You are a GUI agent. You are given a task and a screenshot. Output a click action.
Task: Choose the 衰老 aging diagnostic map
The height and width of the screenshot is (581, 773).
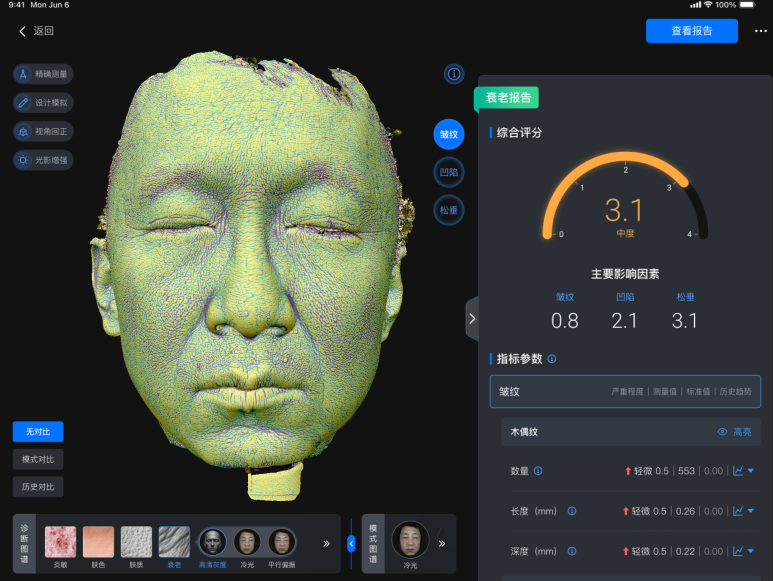174,547
